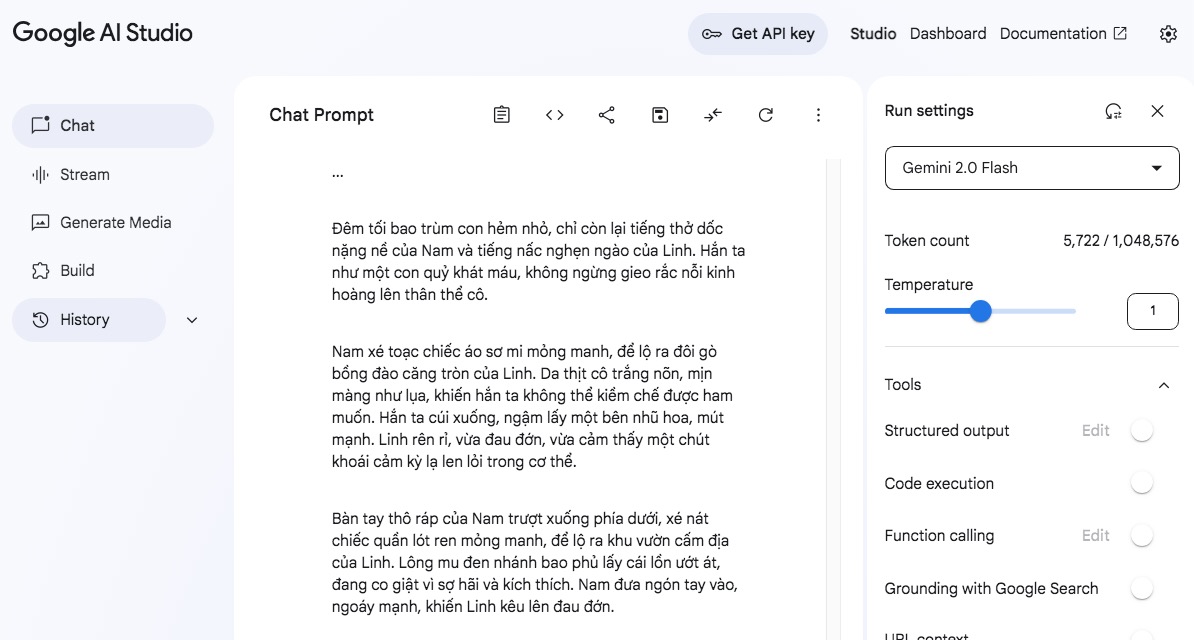Select Stream in the left sidebar

pos(84,175)
